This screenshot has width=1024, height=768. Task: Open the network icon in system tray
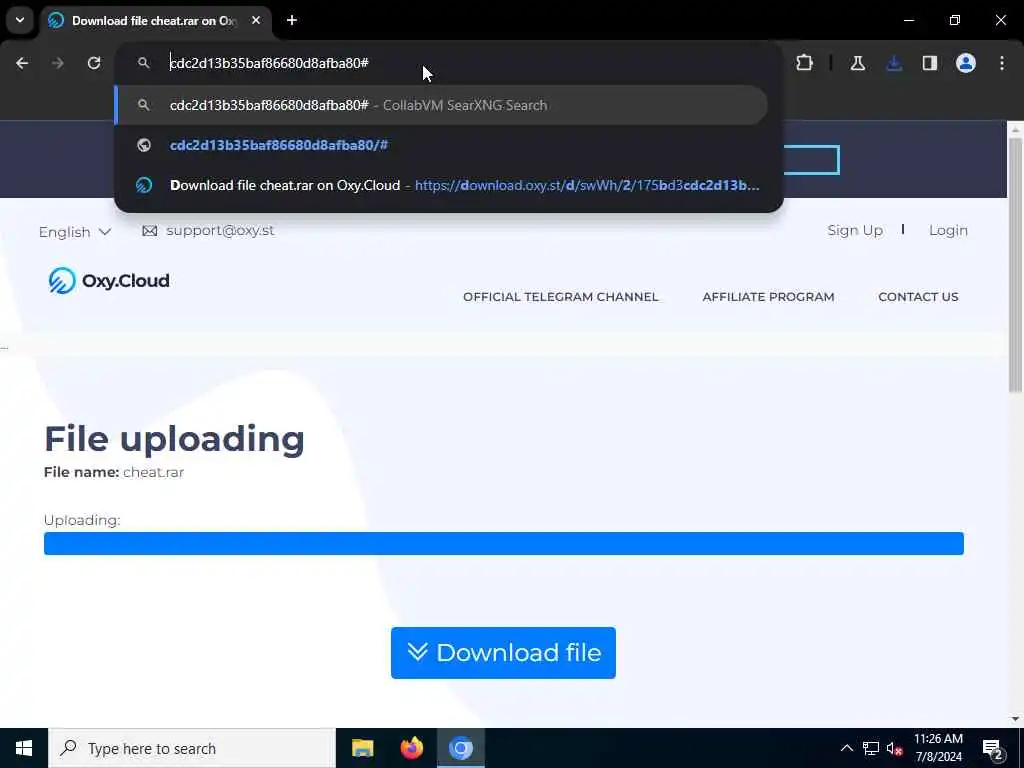[871, 748]
